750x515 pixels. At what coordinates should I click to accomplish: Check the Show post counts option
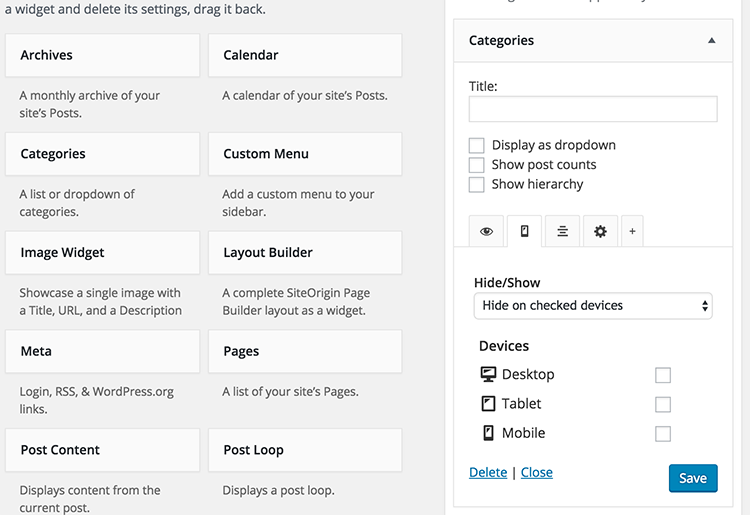coord(477,165)
